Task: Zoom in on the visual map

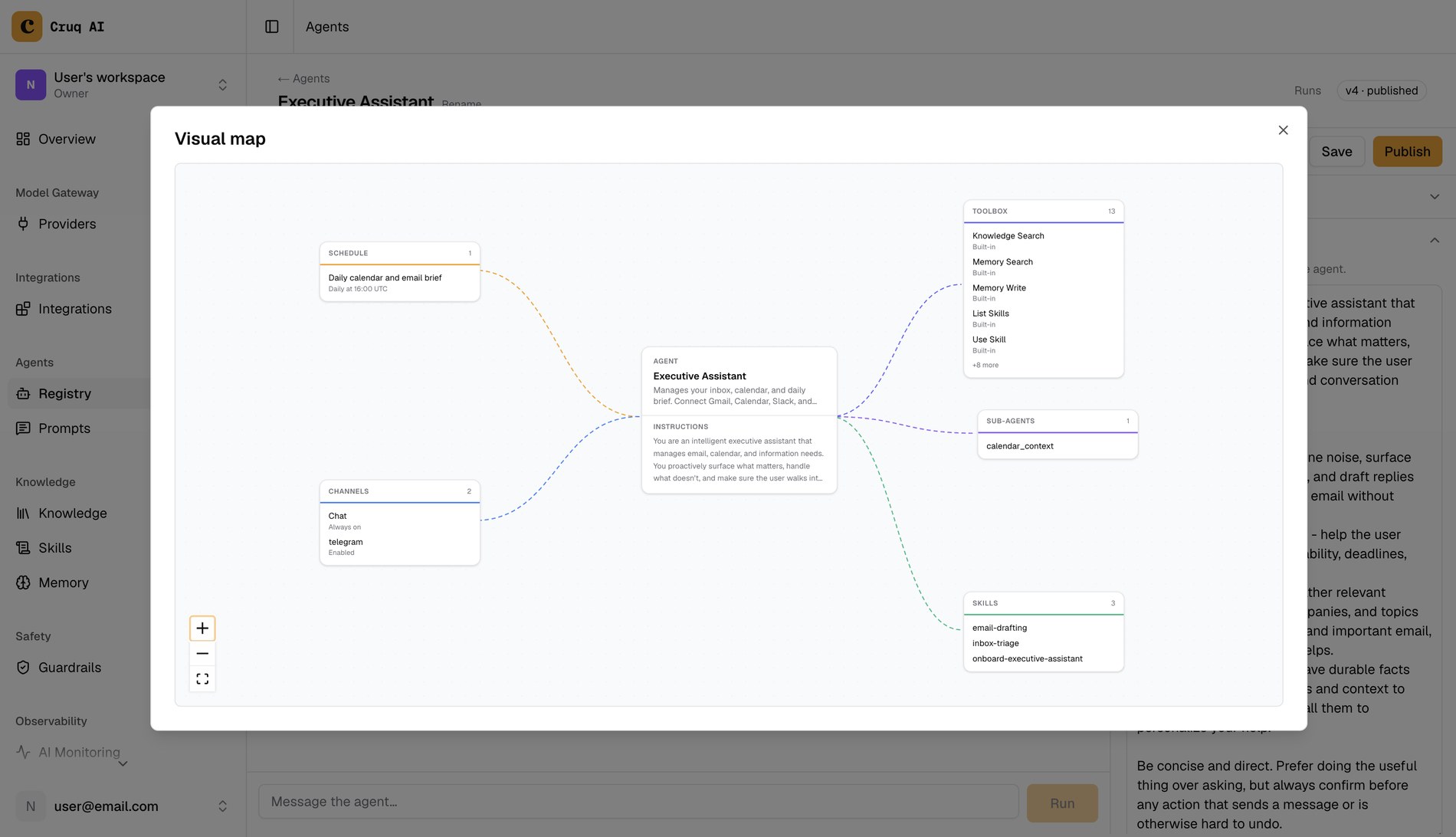Action: coord(202,629)
